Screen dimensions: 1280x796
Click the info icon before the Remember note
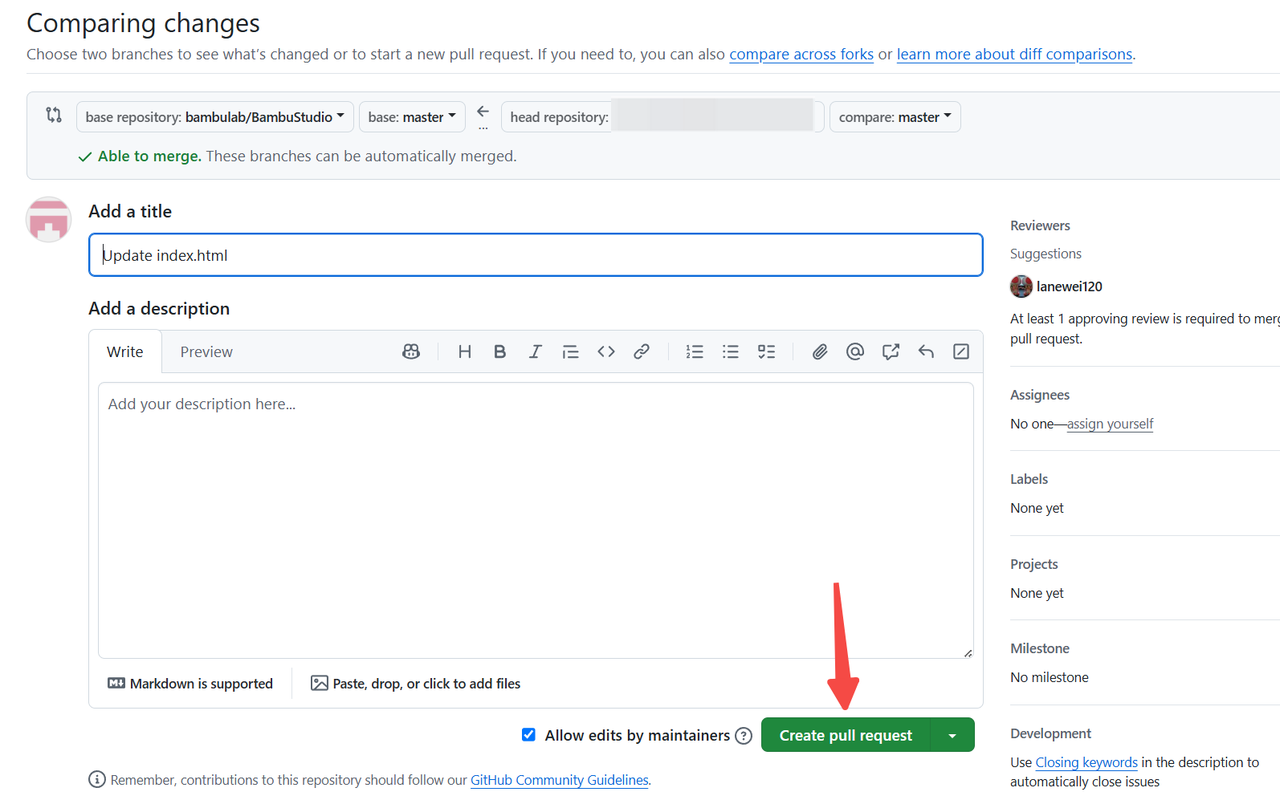(97, 779)
